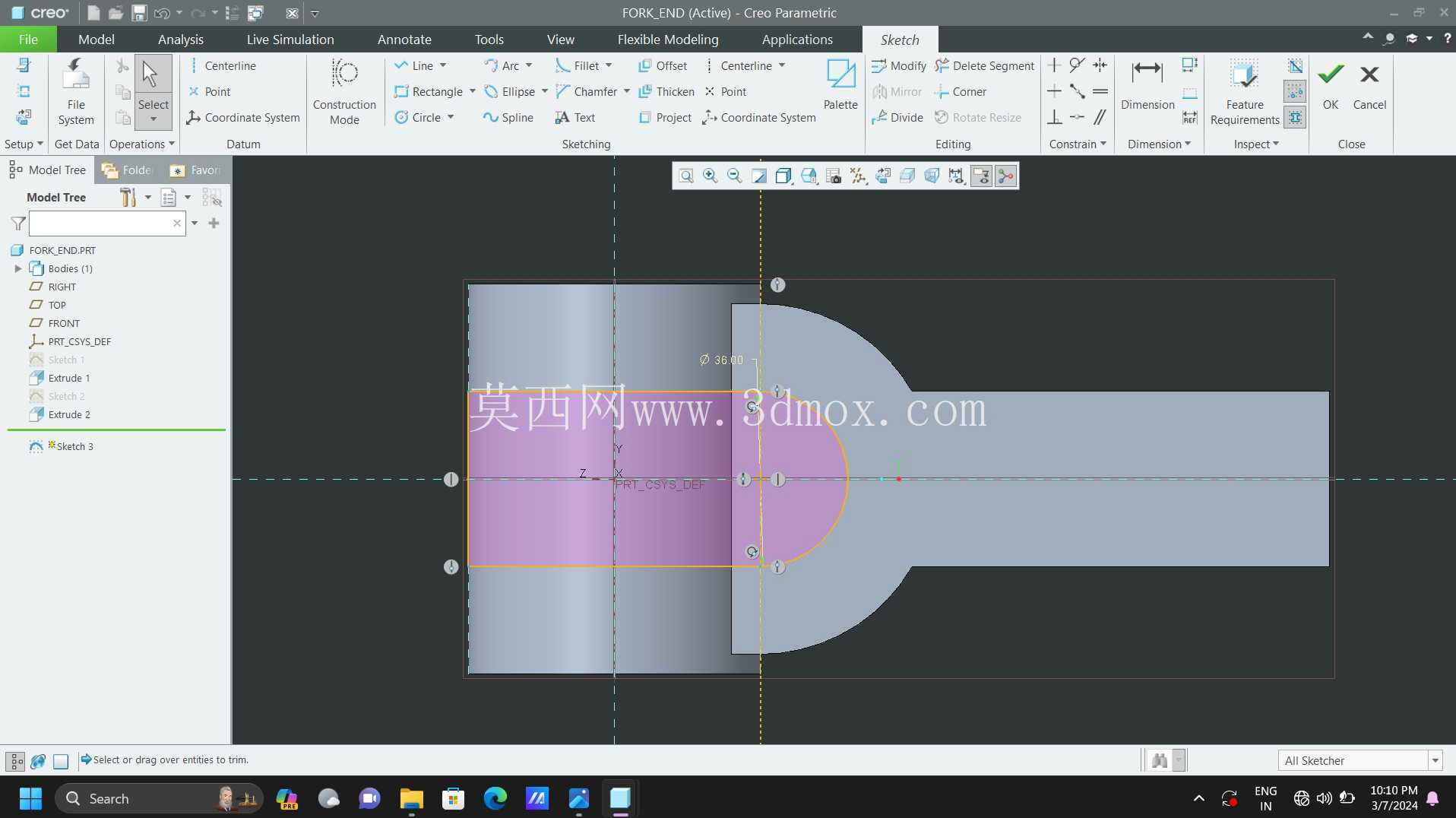Select the Palette tool
Viewport: 1456px width, 818px height.
[840, 84]
